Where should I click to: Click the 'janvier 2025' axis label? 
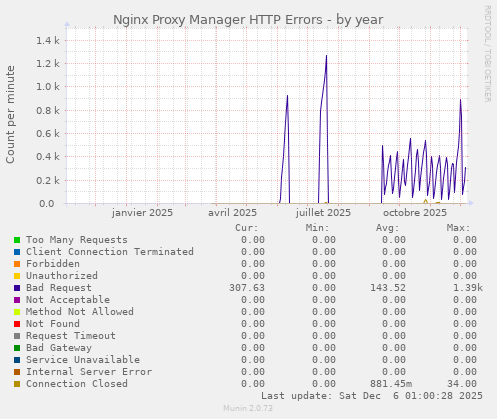[142, 213]
